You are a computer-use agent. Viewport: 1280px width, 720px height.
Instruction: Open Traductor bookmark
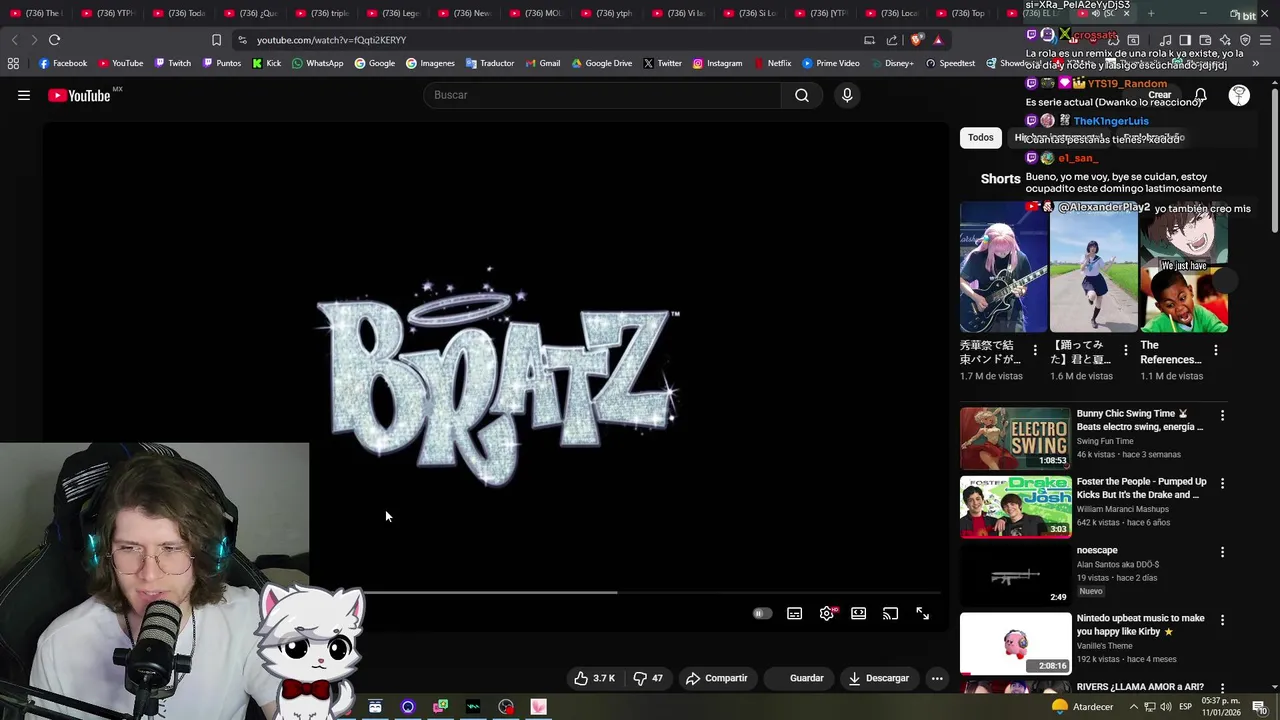(489, 63)
